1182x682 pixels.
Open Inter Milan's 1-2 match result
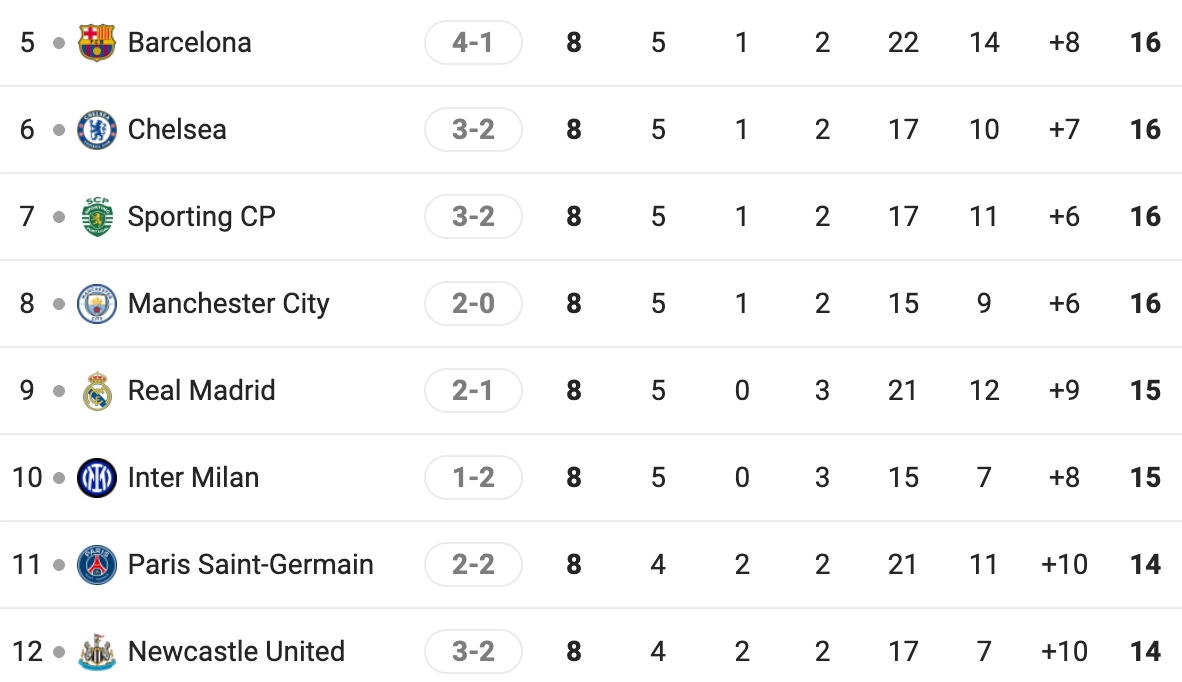[473, 478]
